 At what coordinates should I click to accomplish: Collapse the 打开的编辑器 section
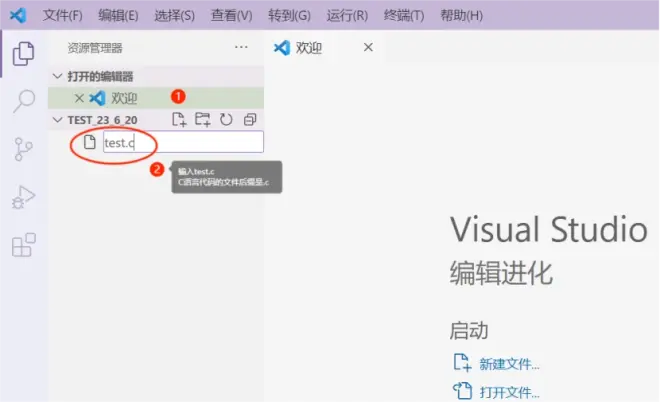tap(57, 76)
